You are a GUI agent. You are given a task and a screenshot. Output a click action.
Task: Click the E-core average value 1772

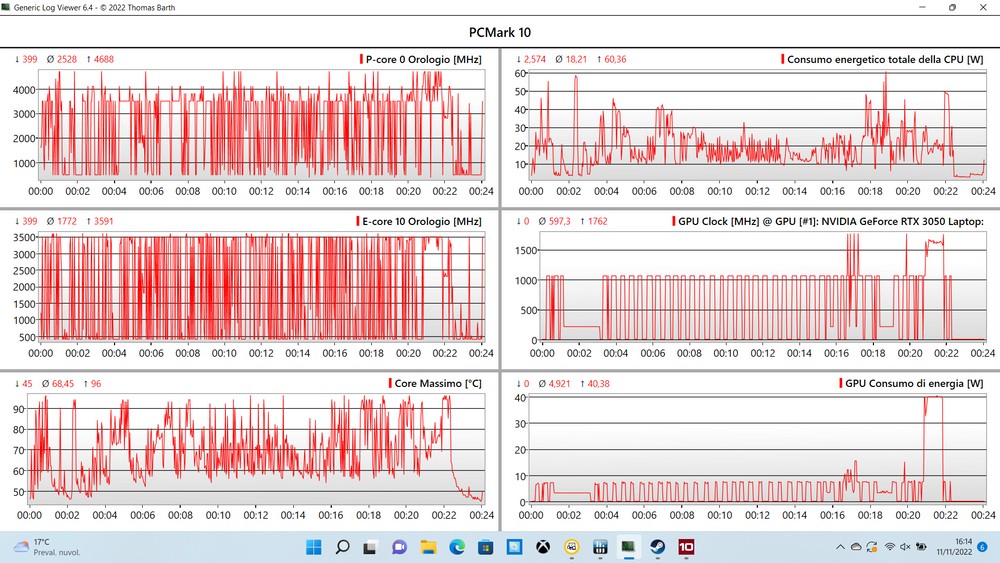click(x=66, y=221)
